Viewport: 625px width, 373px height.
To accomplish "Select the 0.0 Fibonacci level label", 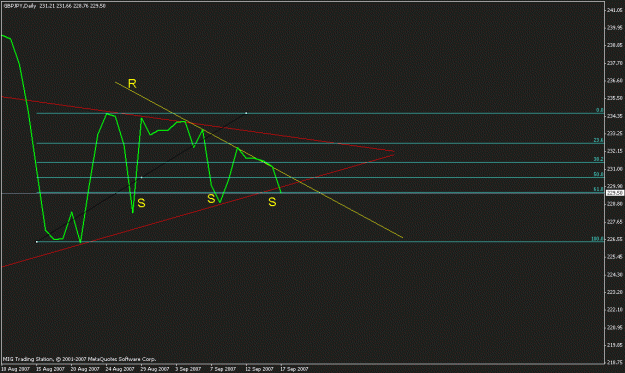I will (x=599, y=110).
